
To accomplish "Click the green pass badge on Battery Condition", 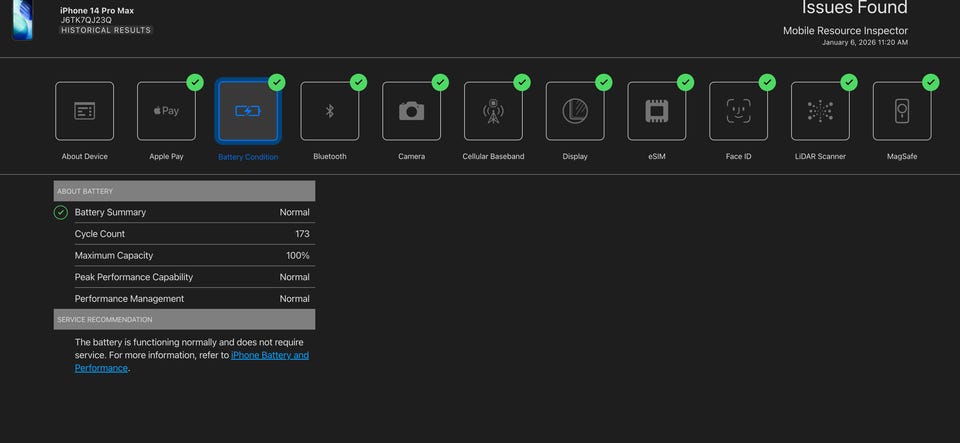I will pyautogui.click(x=277, y=82).
